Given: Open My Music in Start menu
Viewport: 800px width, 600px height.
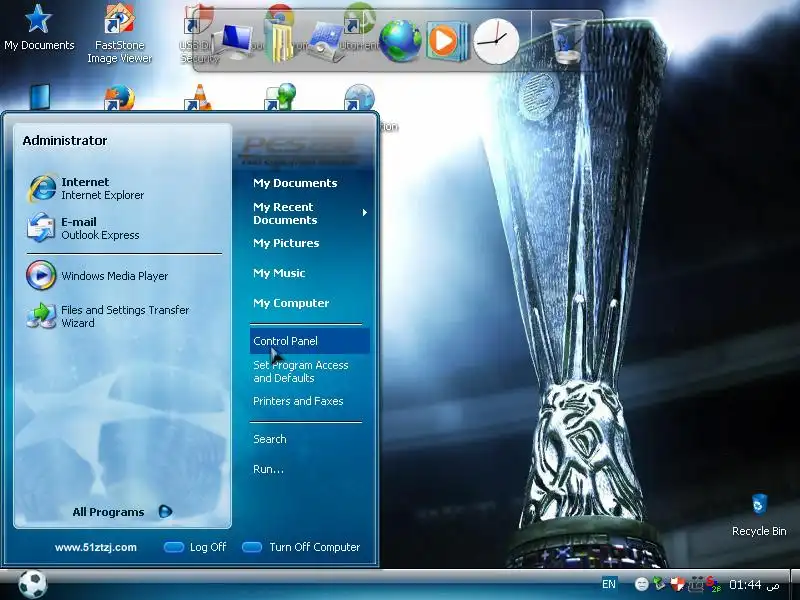Looking at the screenshot, I should tap(279, 273).
